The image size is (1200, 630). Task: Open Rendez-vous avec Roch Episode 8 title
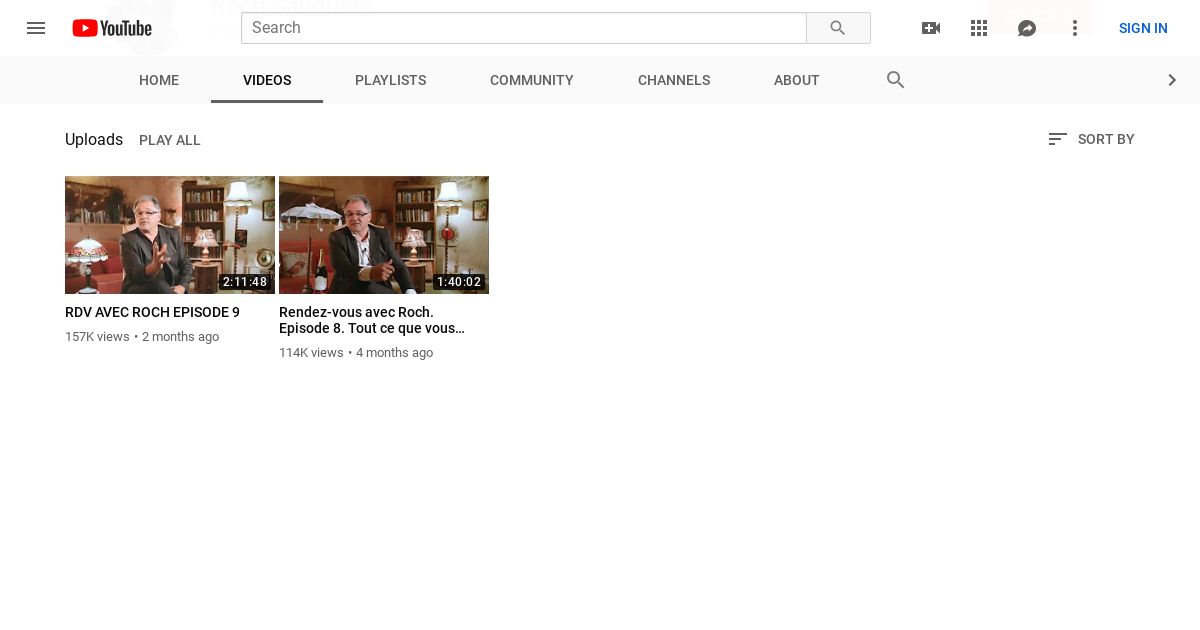[372, 320]
